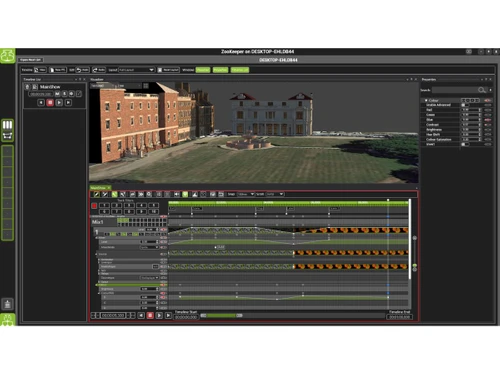
Task: Click the Brightness value field in track list
Action: (x=148, y=289)
